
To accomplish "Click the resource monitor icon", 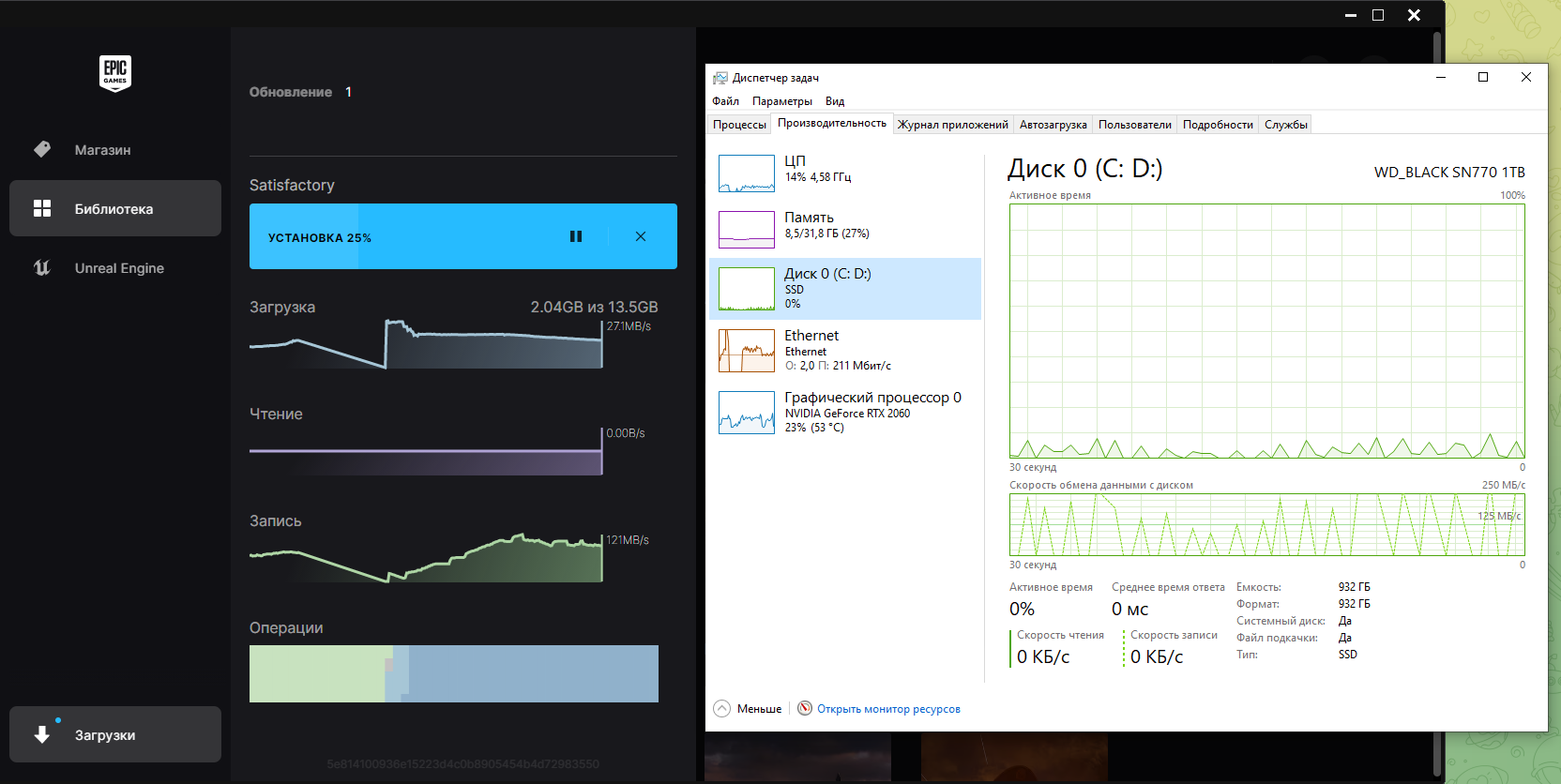I will [805, 708].
